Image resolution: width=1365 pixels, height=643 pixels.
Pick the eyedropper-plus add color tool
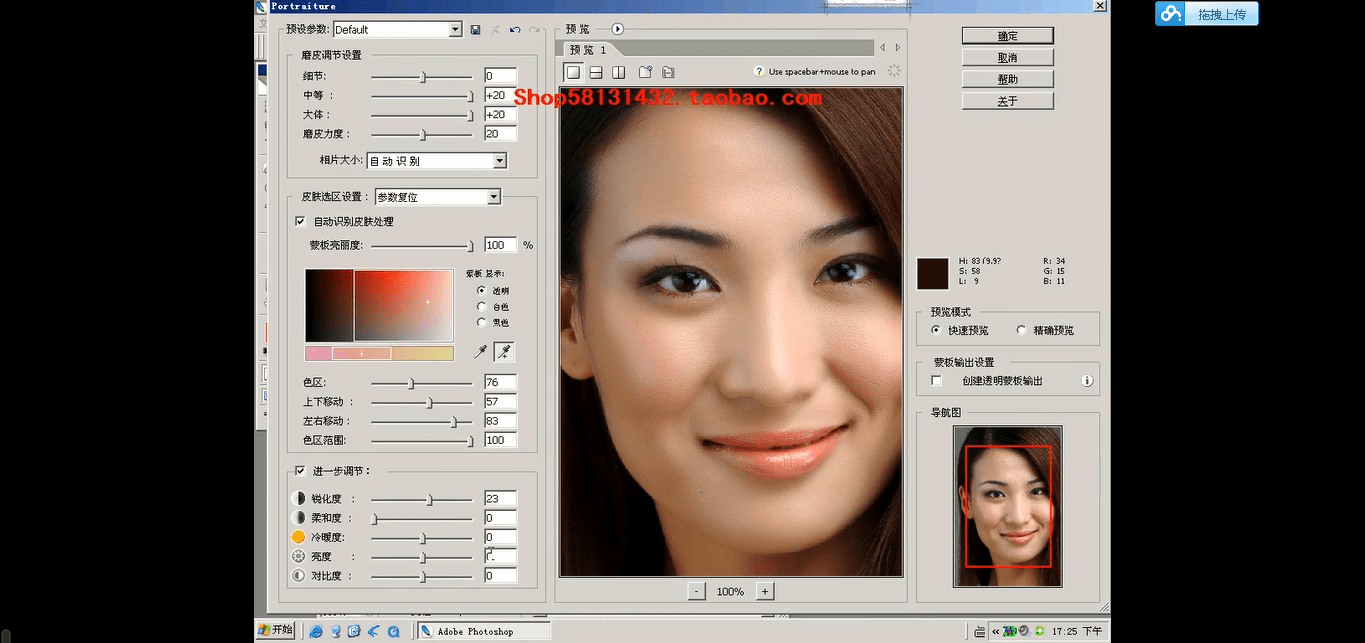[x=505, y=352]
